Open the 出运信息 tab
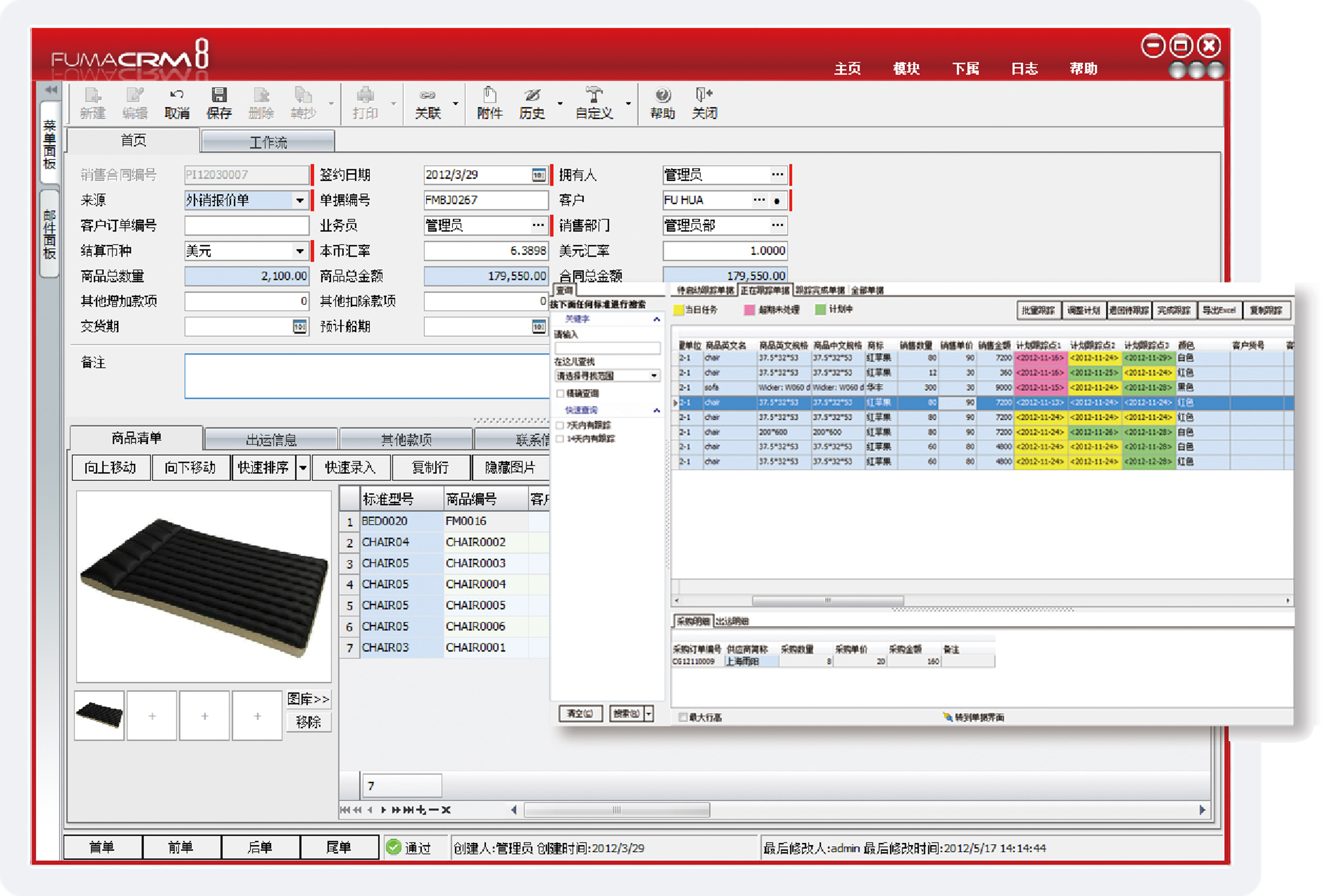 click(x=272, y=439)
